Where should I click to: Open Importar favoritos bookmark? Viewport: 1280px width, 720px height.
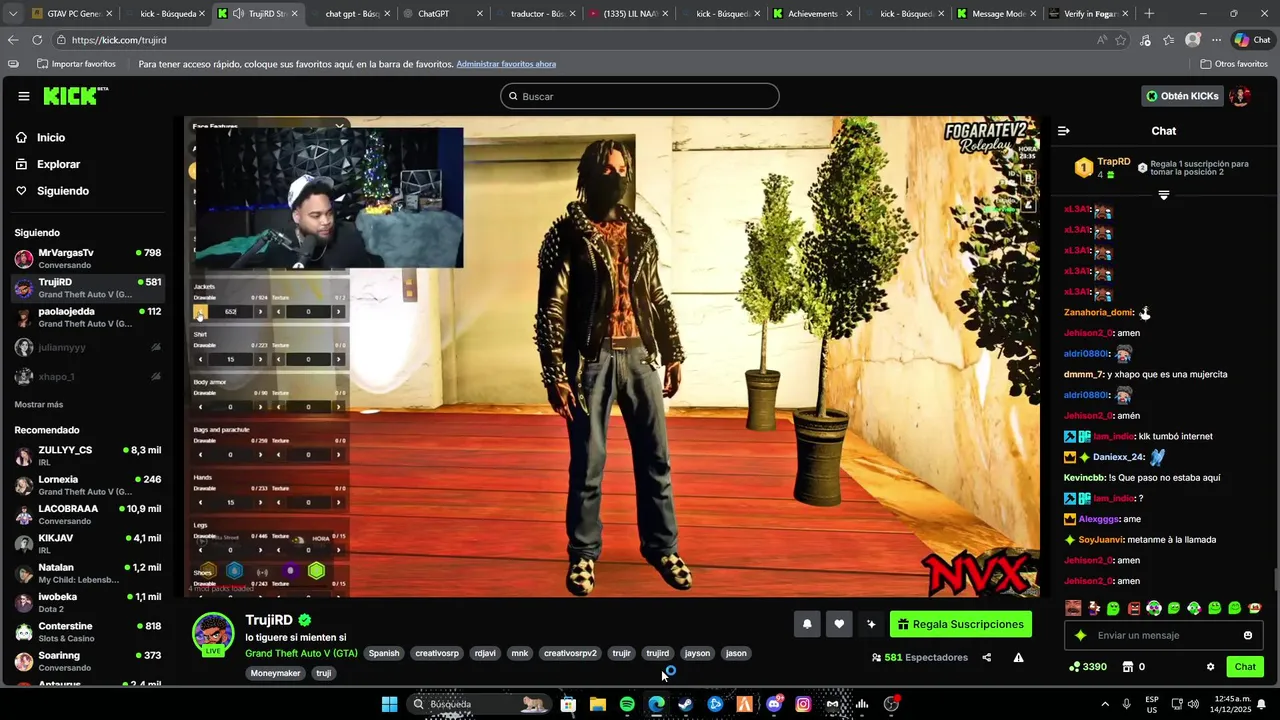coord(76,64)
